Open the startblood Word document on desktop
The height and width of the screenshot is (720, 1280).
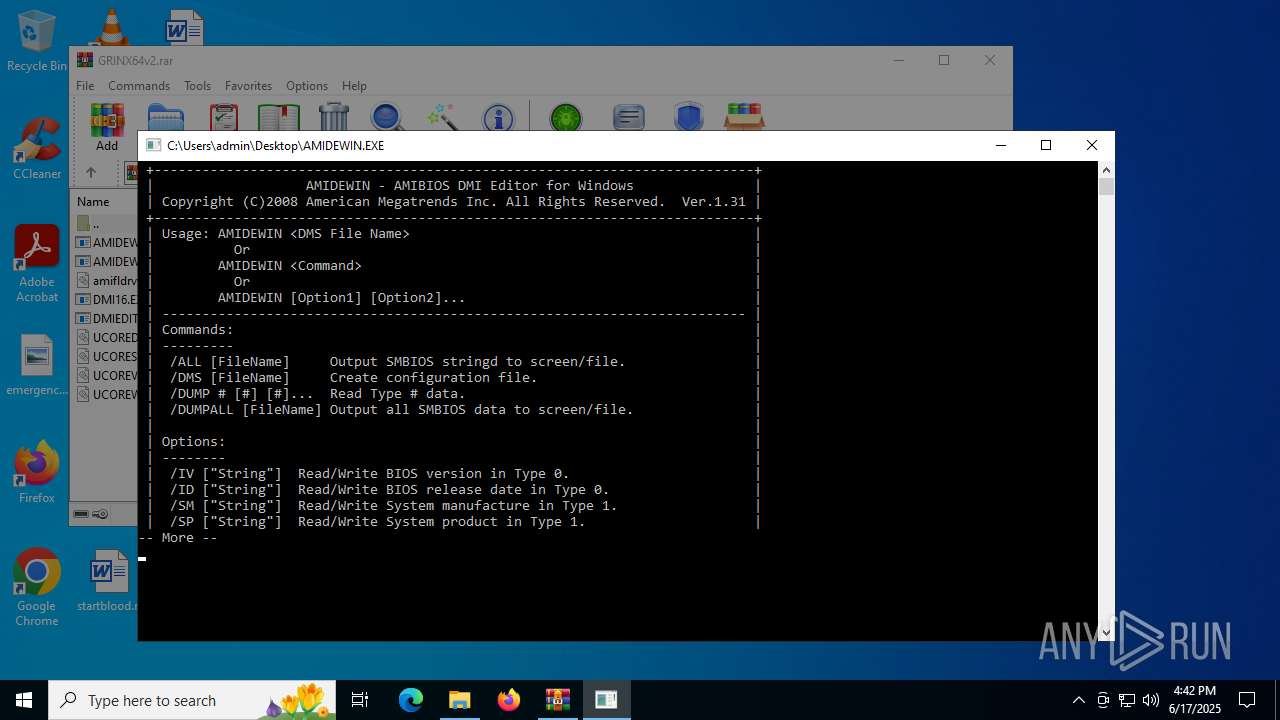tap(107, 580)
